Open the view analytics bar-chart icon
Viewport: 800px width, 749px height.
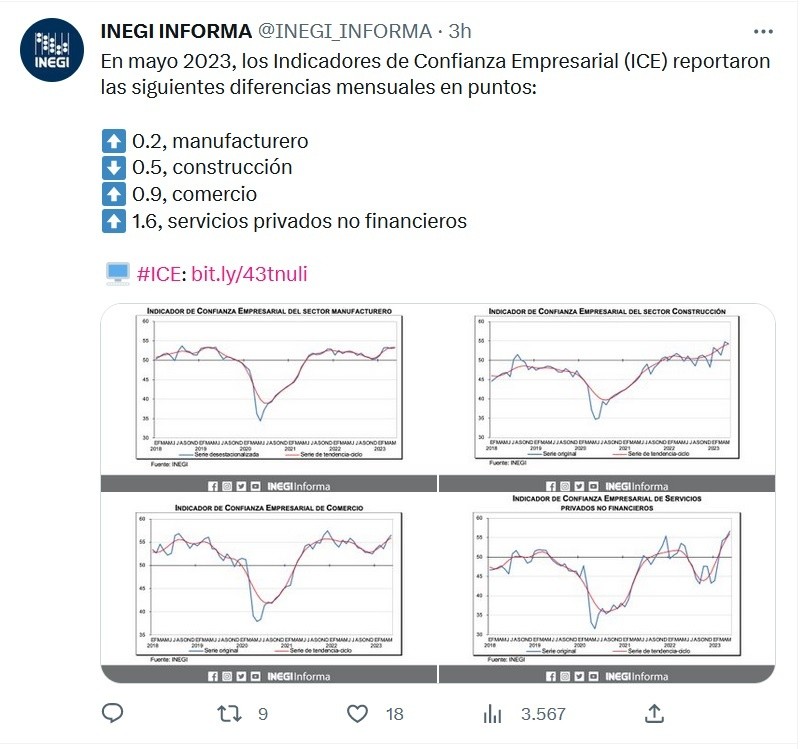492,713
